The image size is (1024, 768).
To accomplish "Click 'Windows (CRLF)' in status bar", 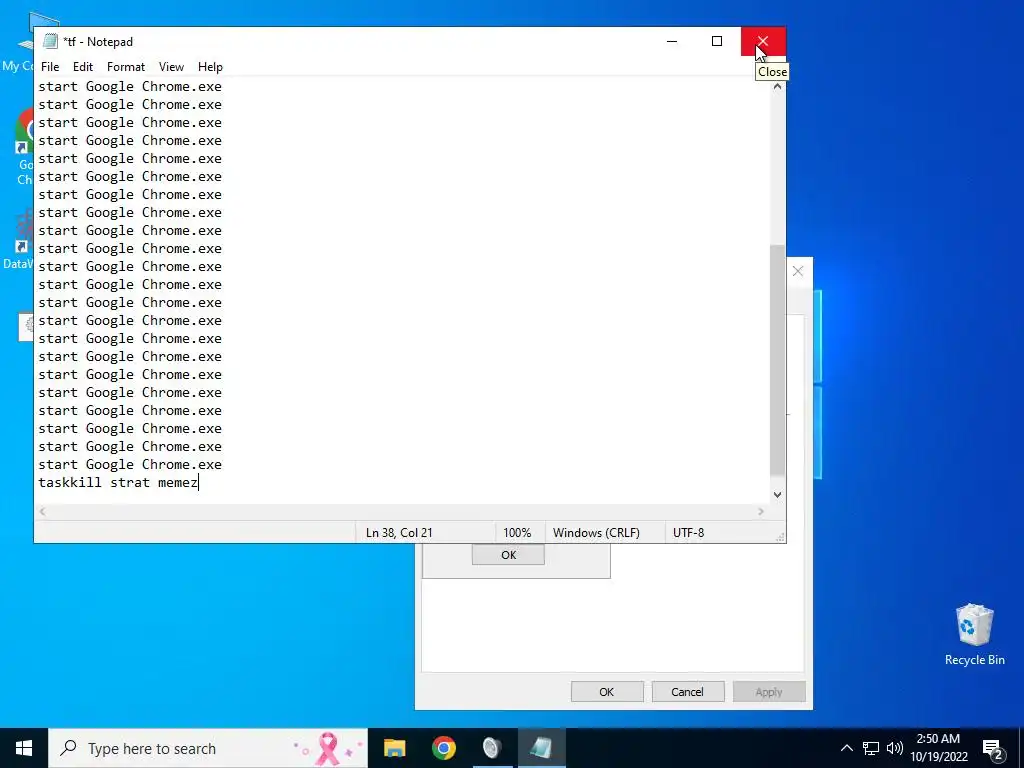I will click(596, 533).
